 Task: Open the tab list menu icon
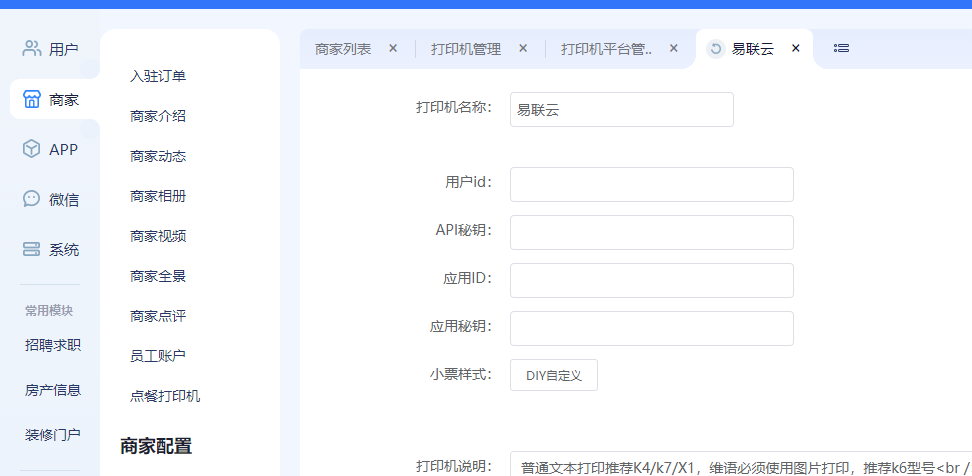(x=841, y=48)
